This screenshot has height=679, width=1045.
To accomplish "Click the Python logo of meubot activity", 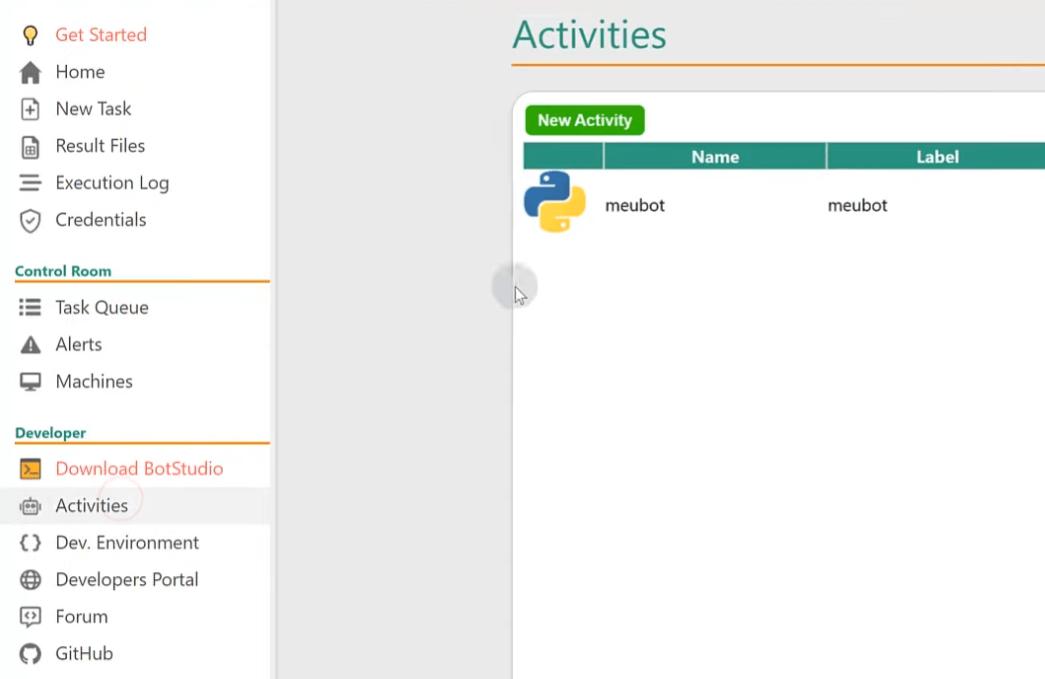I will (x=554, y=202).
